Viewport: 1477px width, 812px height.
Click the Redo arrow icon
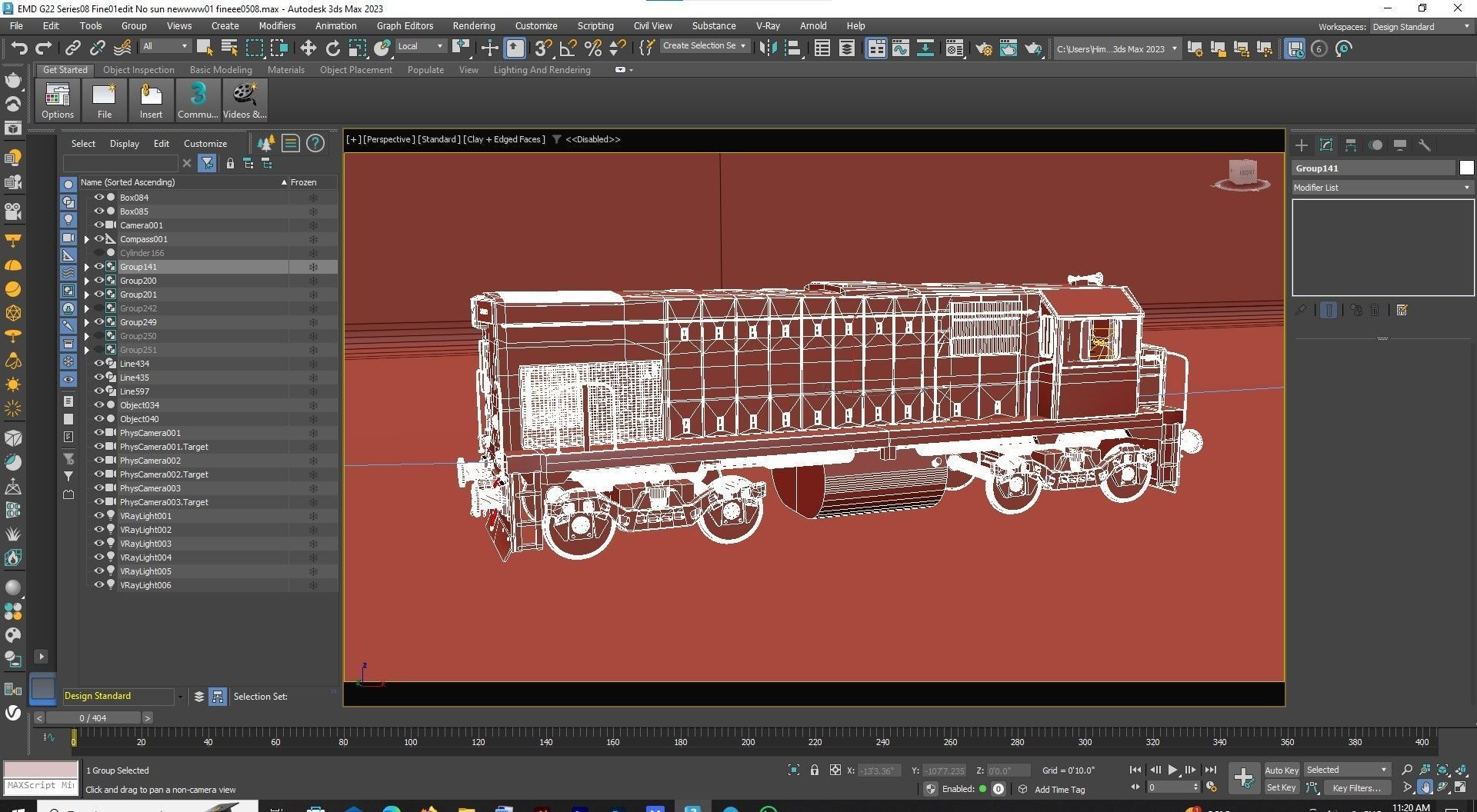point(44,48)
